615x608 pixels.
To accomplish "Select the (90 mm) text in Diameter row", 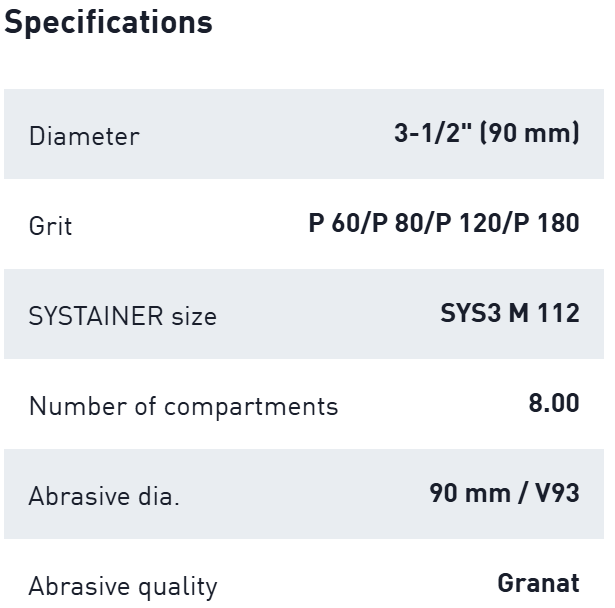I will [530, 133].
